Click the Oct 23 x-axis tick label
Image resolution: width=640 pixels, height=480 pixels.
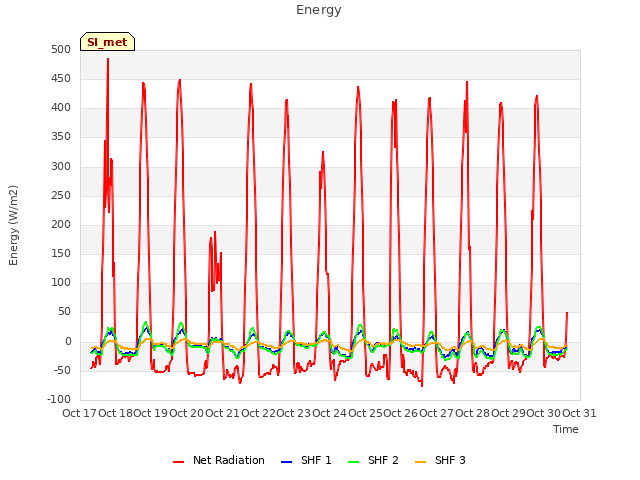click(293, 413)
